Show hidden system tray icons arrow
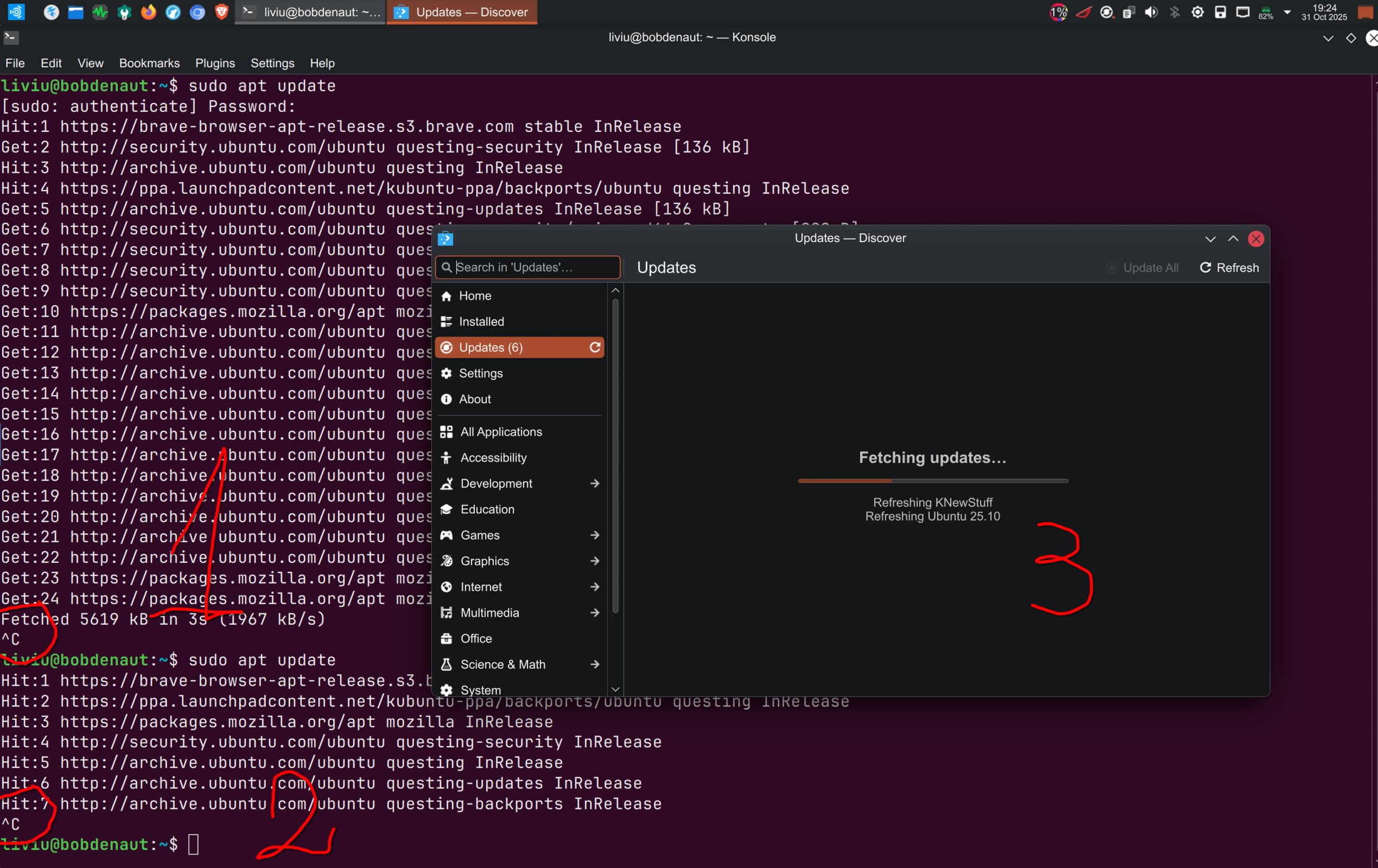 (x=1287, y=12)
